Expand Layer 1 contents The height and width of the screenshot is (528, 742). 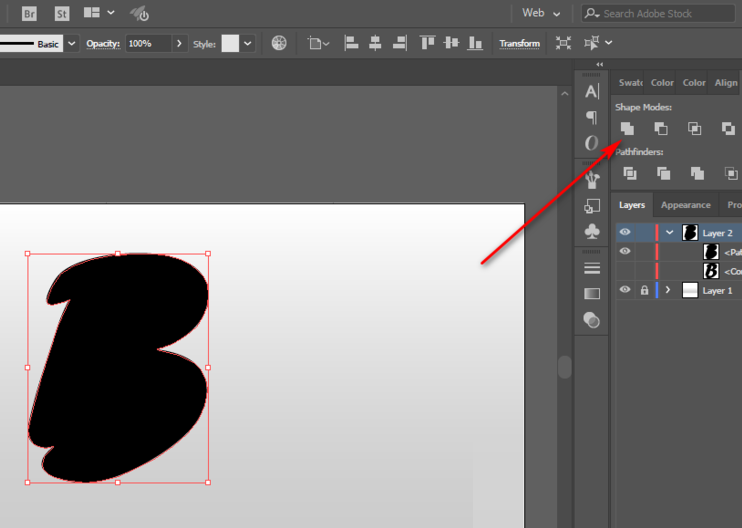[x=668, y=290]
